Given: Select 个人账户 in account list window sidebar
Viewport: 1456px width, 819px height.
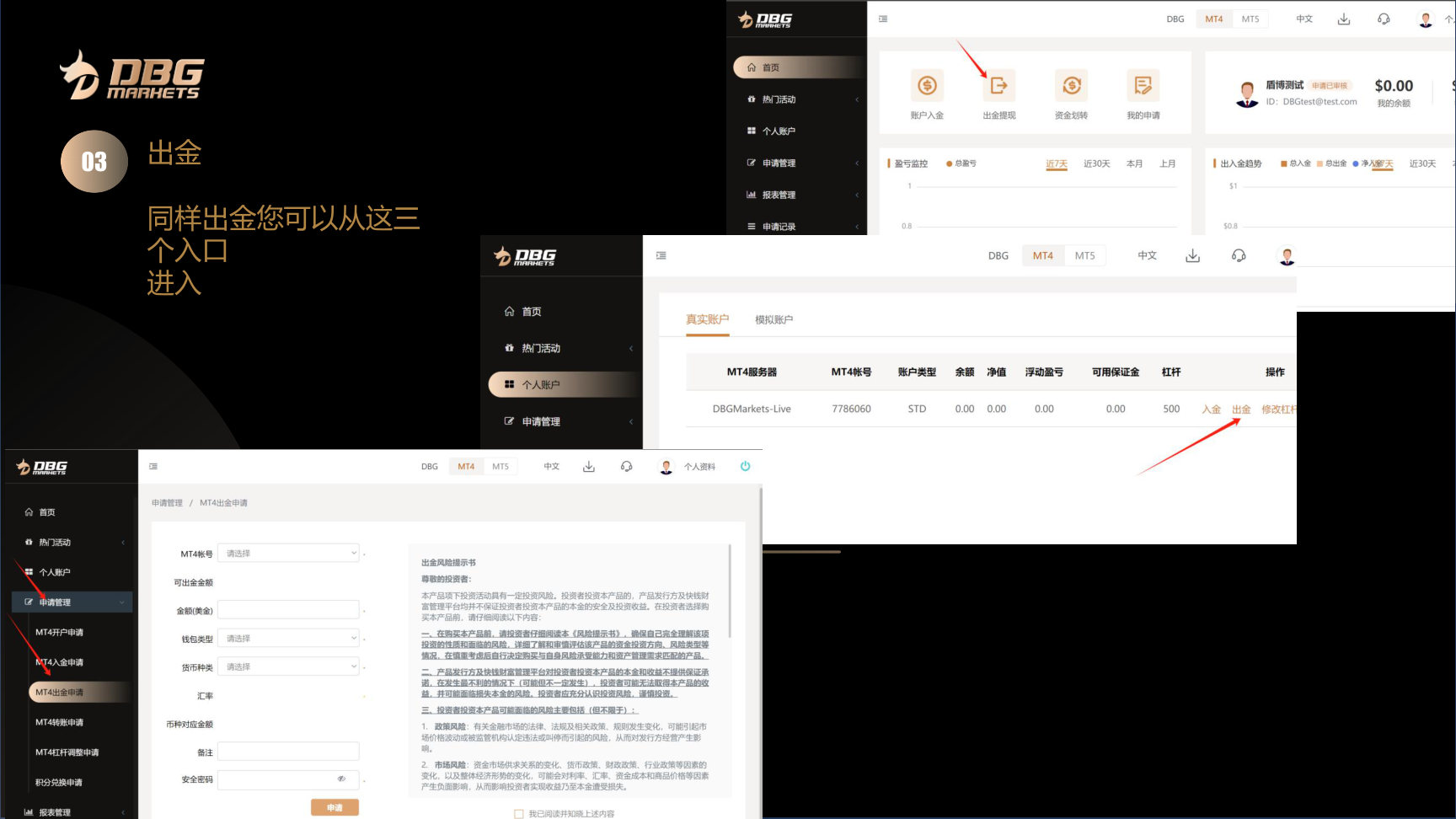Looking at the screenshot, I should [565, 384].
